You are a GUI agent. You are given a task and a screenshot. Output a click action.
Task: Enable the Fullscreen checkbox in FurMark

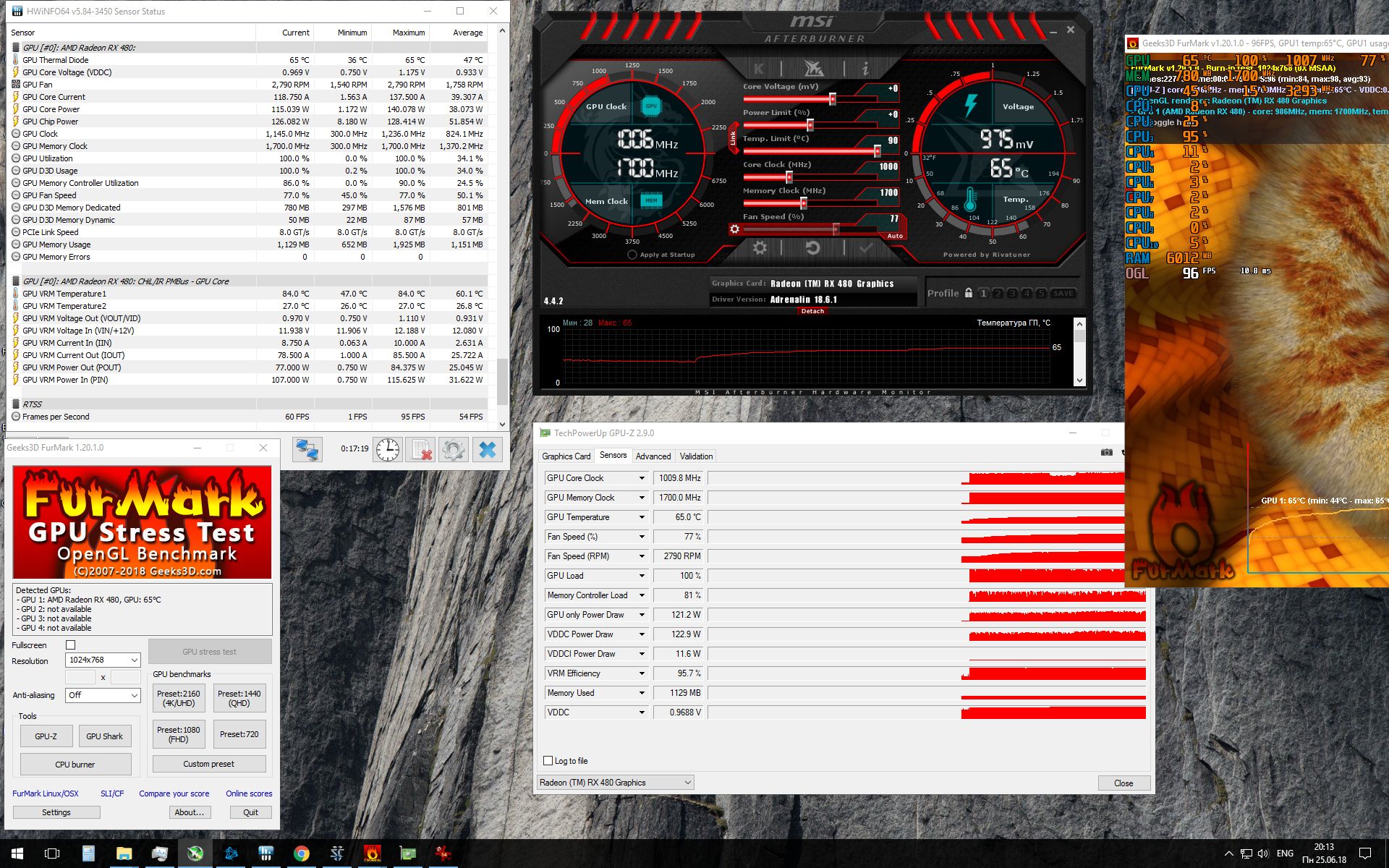tap(71, 644)
